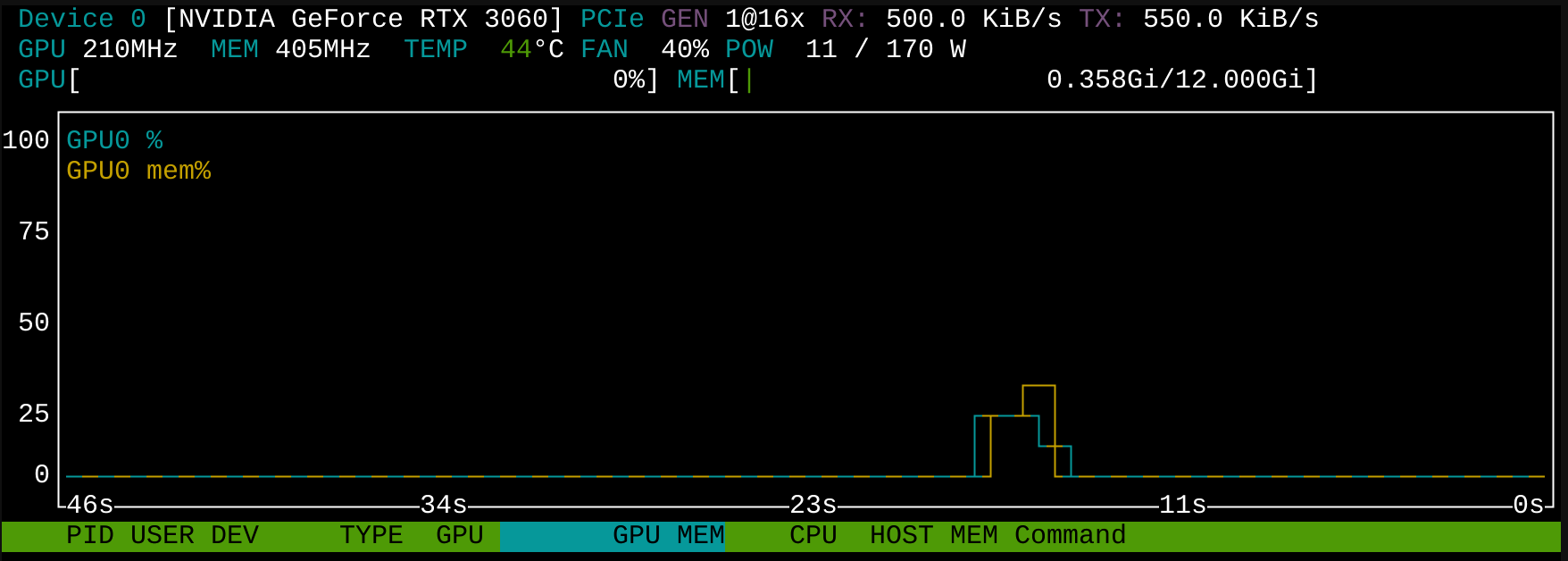Click the 'GEN 1@16x' value
Image resolution: width=1568 pixels, height=561 pixels.
[733, 19]
